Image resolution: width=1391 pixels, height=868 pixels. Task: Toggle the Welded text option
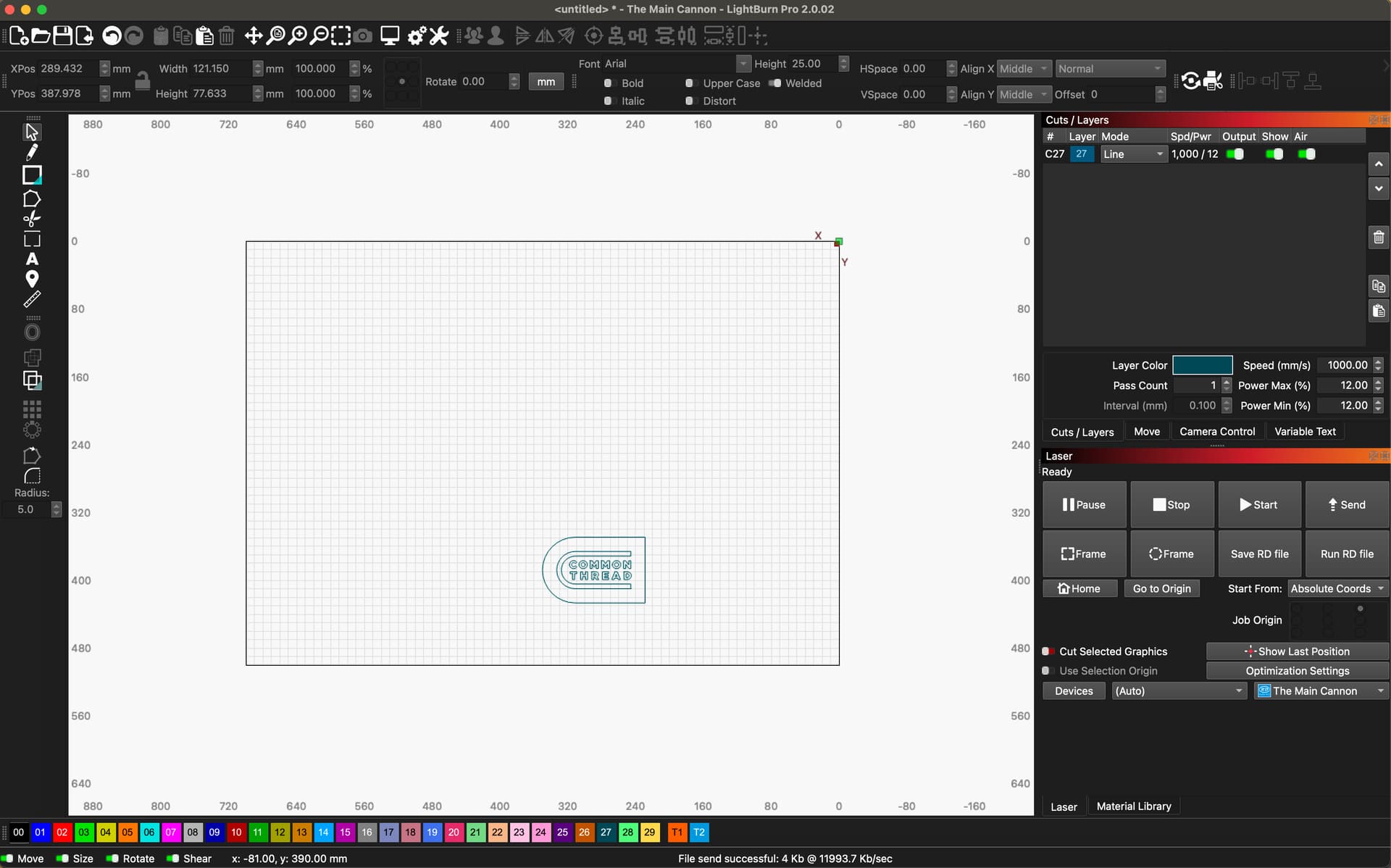click(x=775, y=83)
